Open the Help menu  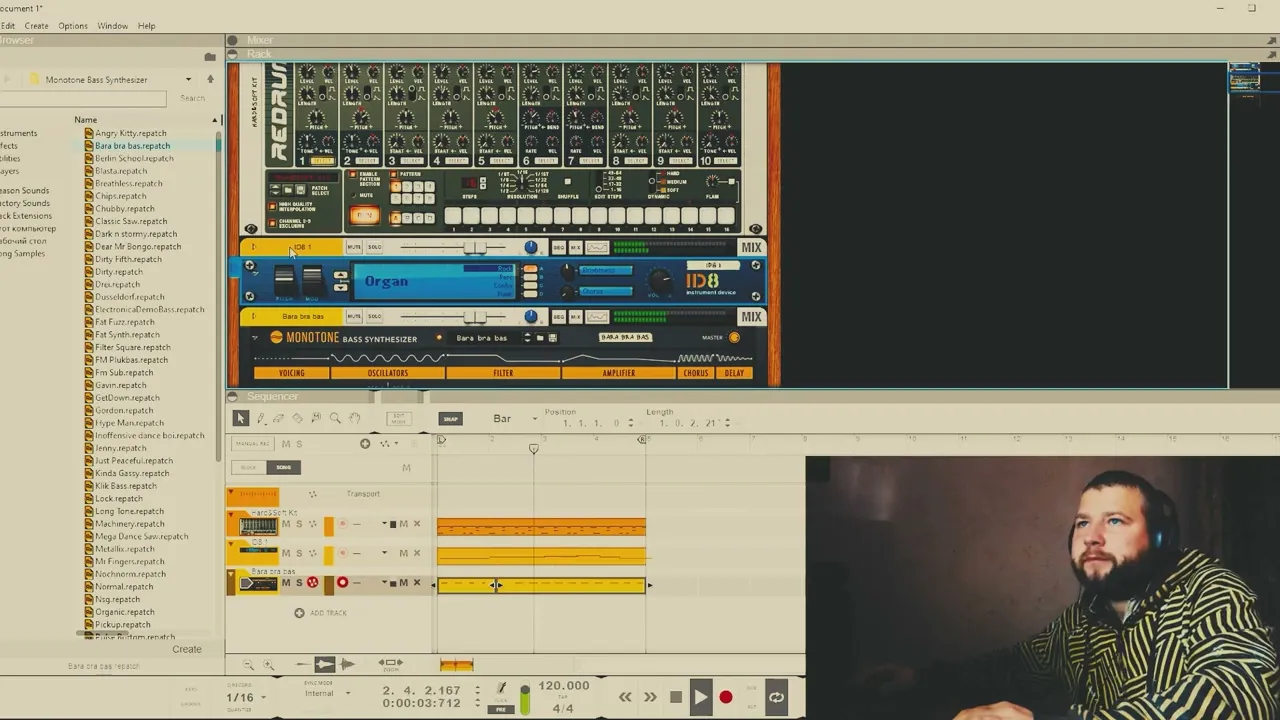[x=146, y=26]
